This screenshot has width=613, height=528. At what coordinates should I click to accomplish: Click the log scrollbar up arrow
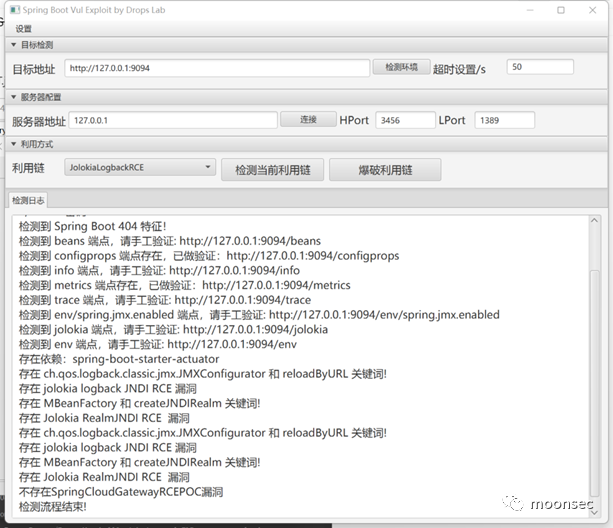594,220
